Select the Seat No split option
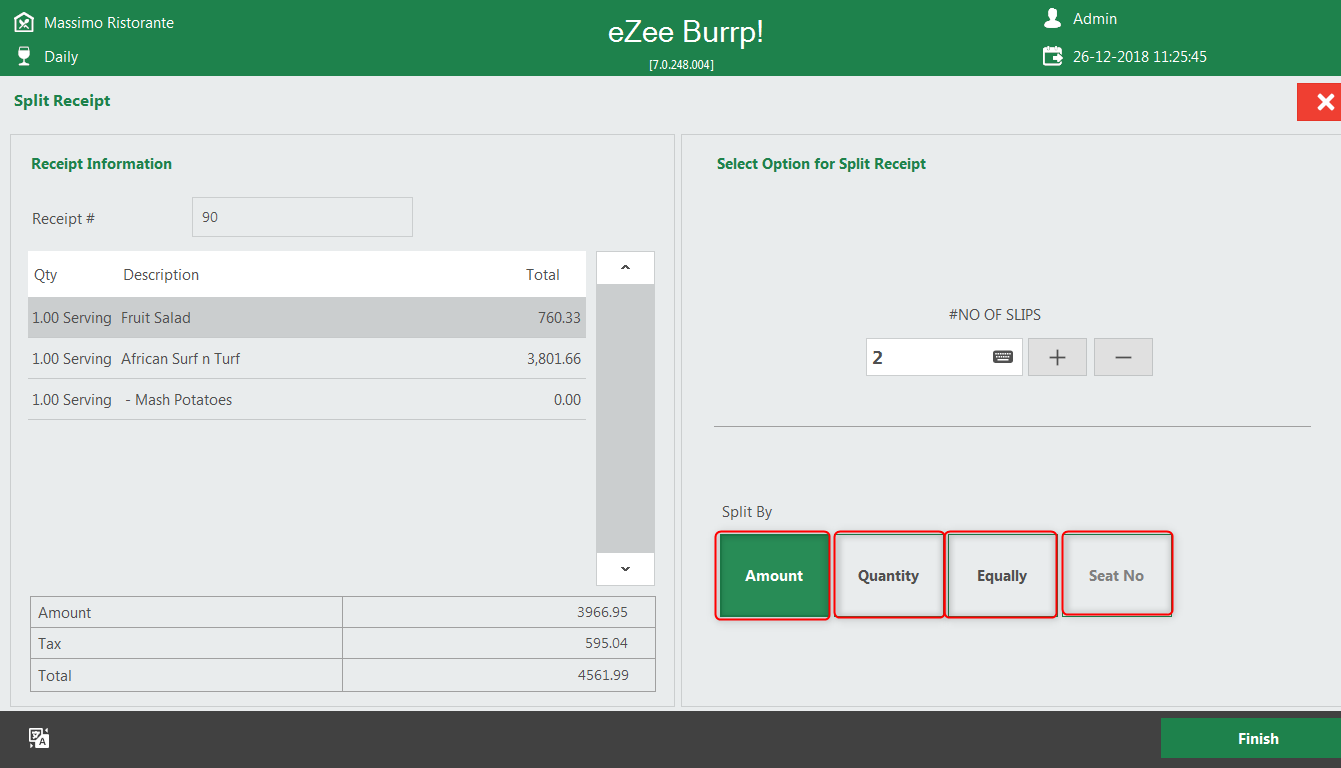Viewport: 1341px width, 768px height. point(1116,576)
